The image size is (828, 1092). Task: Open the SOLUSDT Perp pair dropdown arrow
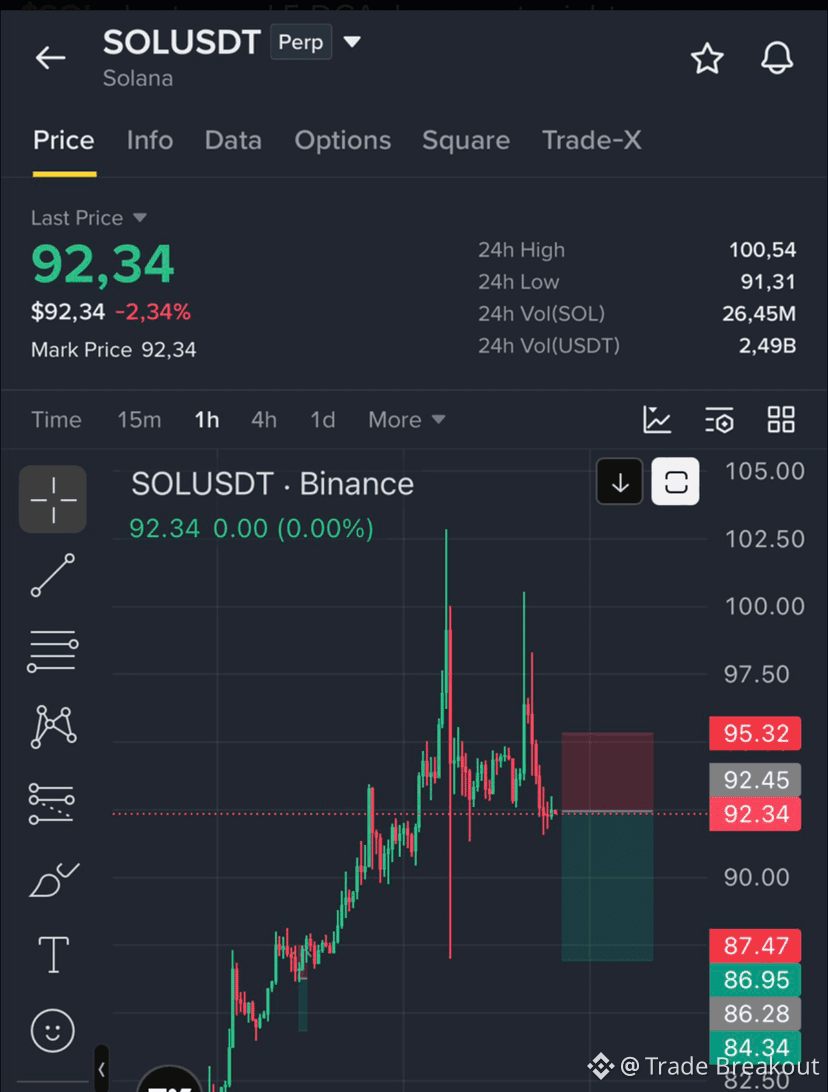coord(352,42)
